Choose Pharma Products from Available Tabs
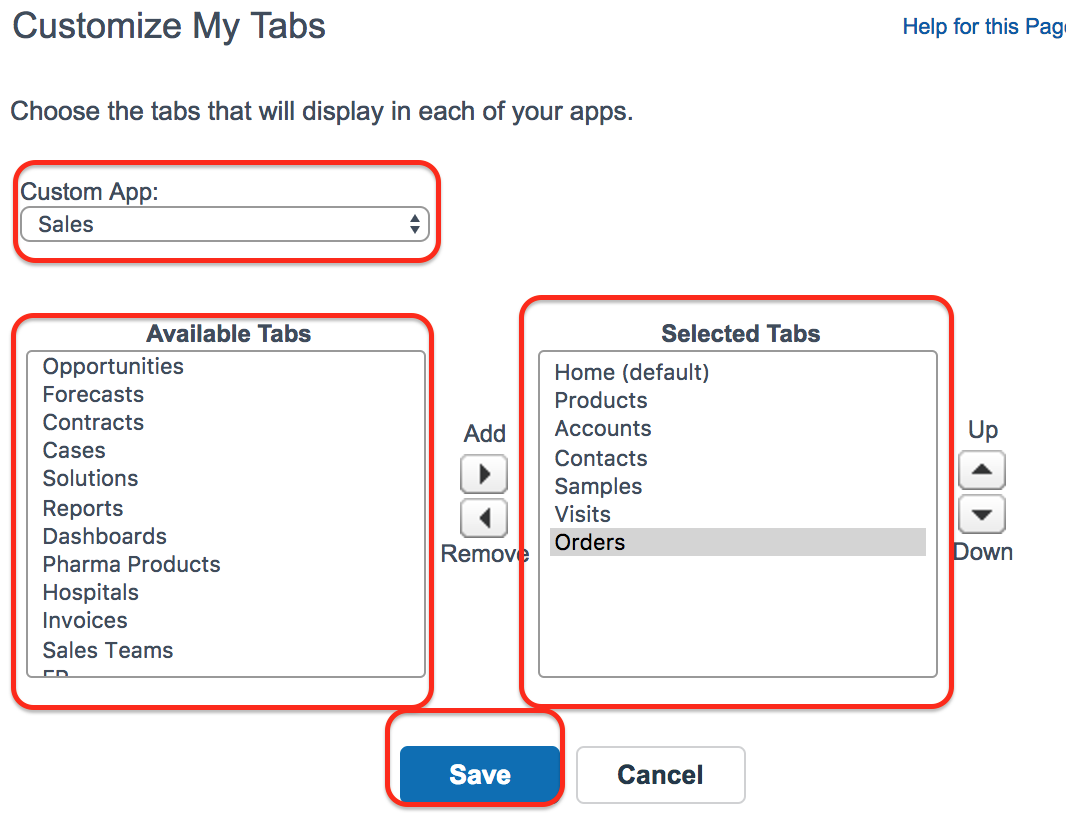 tap(131, 564)
